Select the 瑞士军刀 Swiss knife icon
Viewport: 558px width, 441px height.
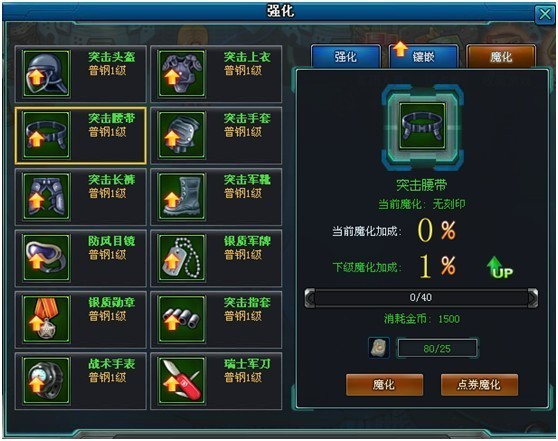pos(182,380)
